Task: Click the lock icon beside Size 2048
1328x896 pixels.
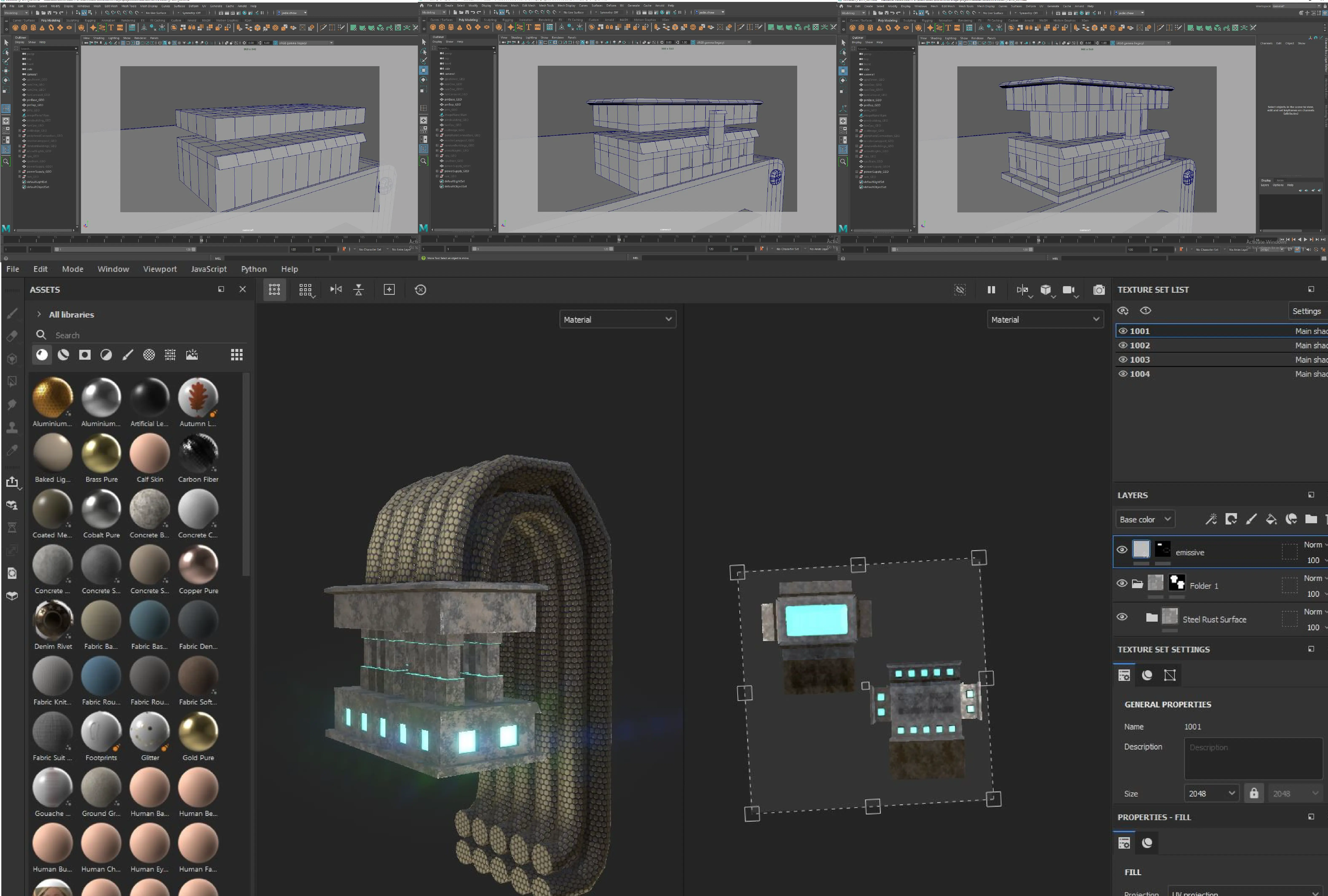Action: coord(1254,793)
